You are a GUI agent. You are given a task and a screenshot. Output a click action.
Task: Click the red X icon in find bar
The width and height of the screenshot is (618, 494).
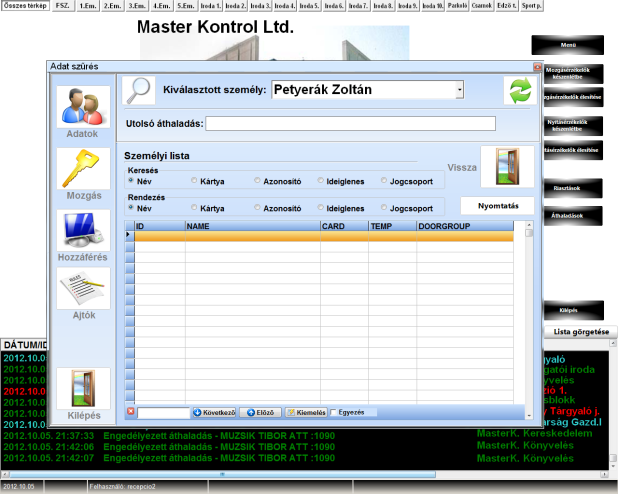click(x=131, y=412)
